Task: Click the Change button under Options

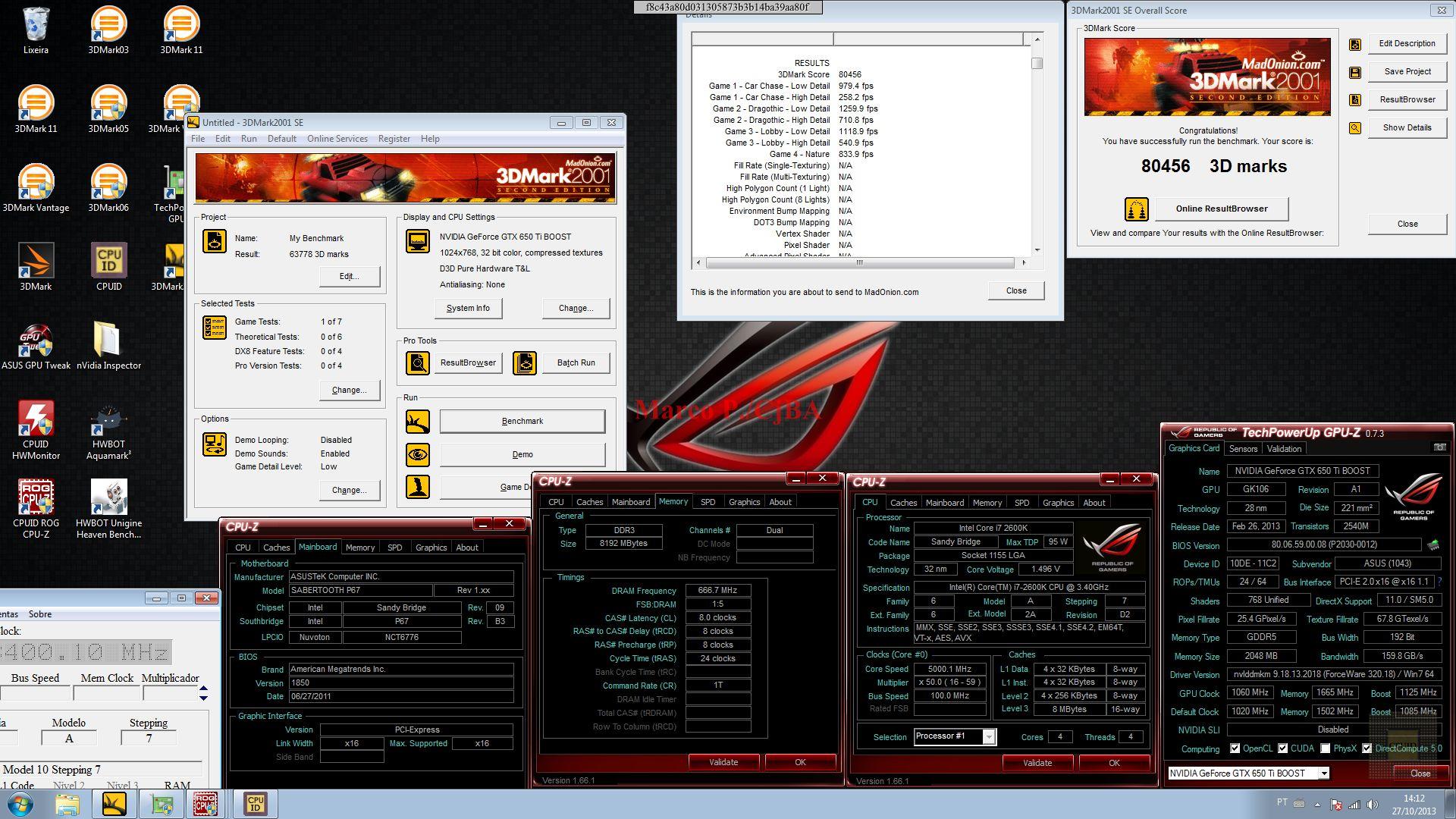Action: point(349,491)
